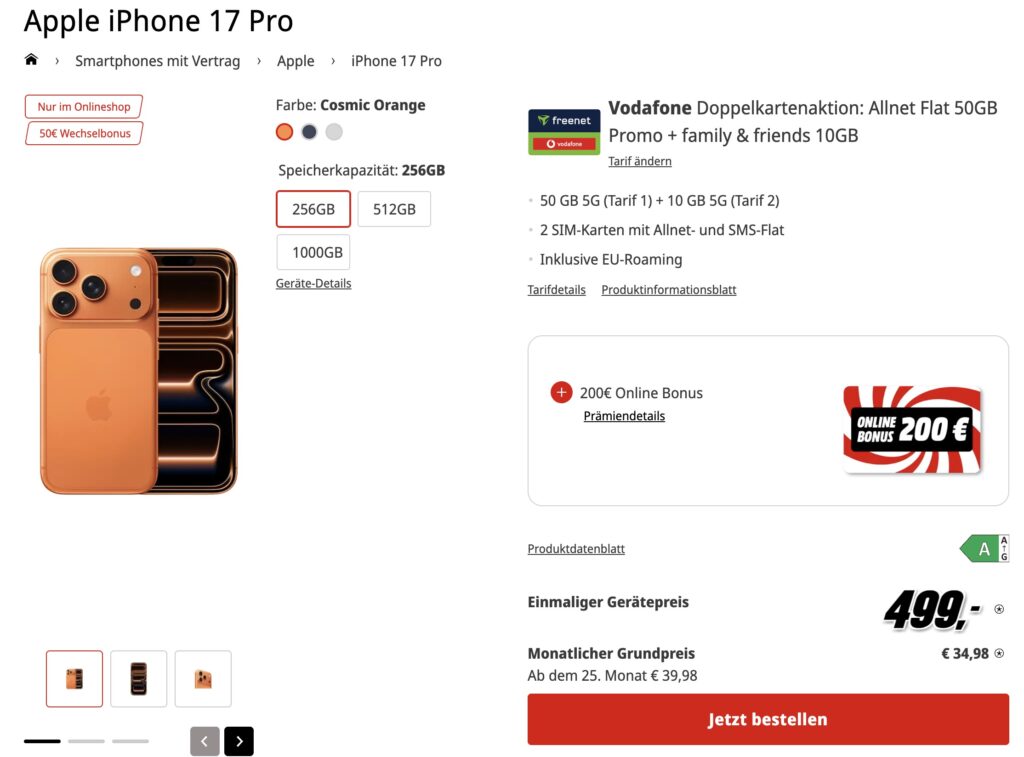Select the second product thumbnail

(139, 679)
